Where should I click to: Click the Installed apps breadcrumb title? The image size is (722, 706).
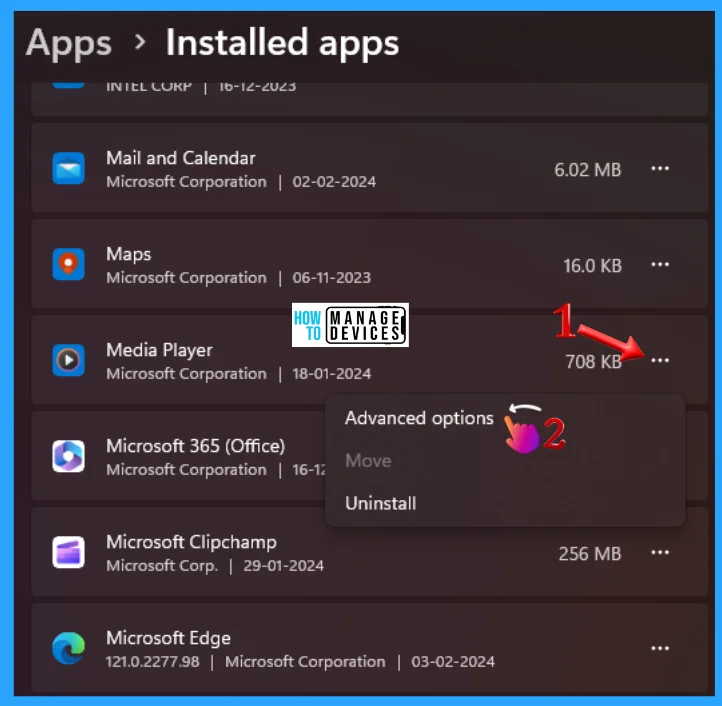(282, 42)
